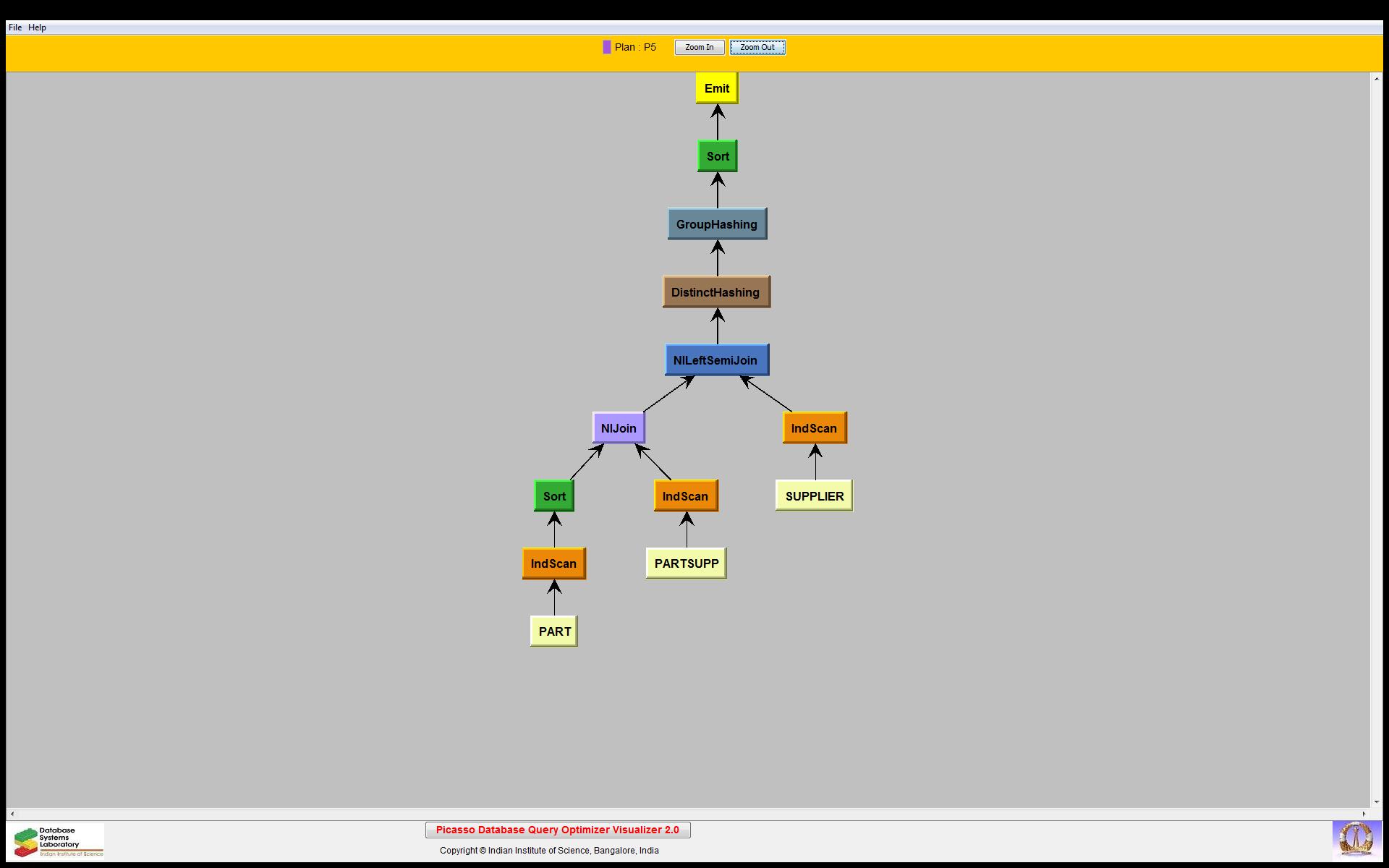1389x868 pixels.
Task: Select the NlLeftSemiJoin node
Action: pyautogui.click(x=716, y=360)
